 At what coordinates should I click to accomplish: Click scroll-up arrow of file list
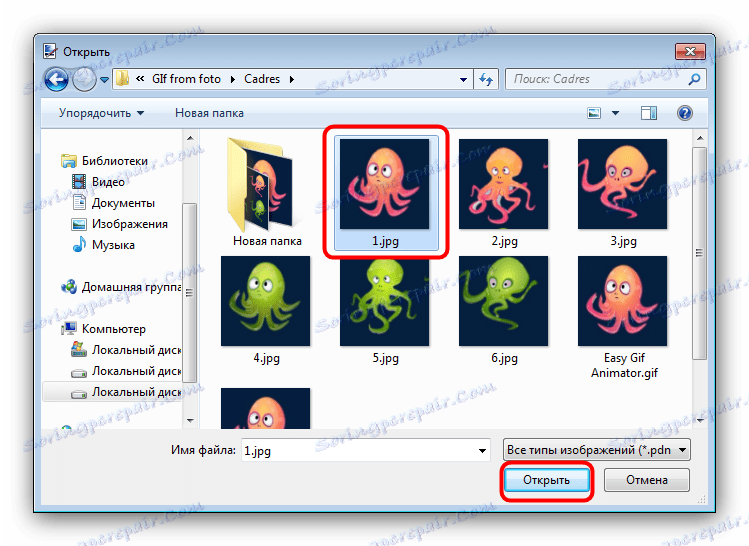tap(700, 138)
